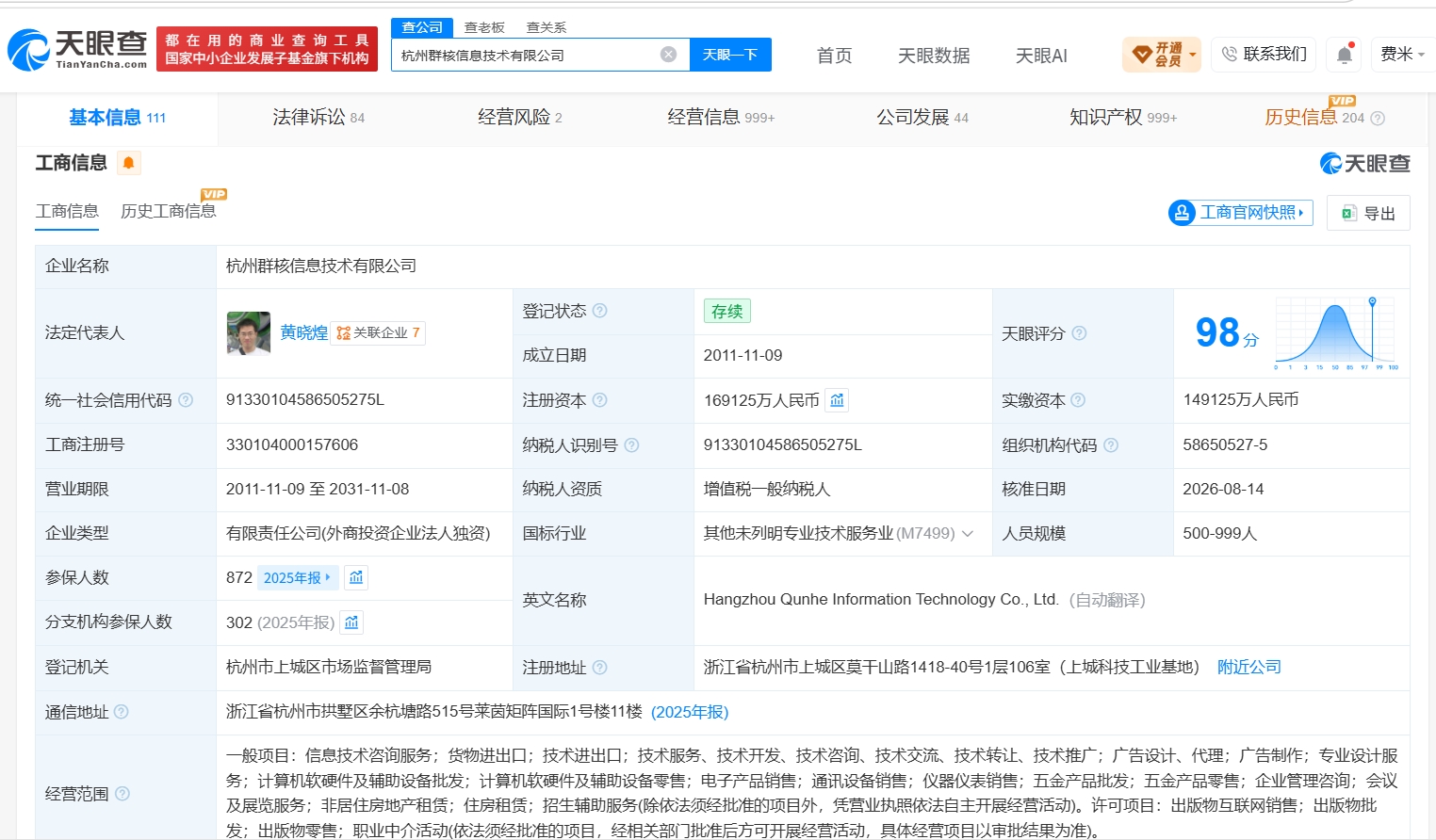The image size is (1436, 840).
Task: Click the red promotional banner in header
Action: (x=267, y=49)
